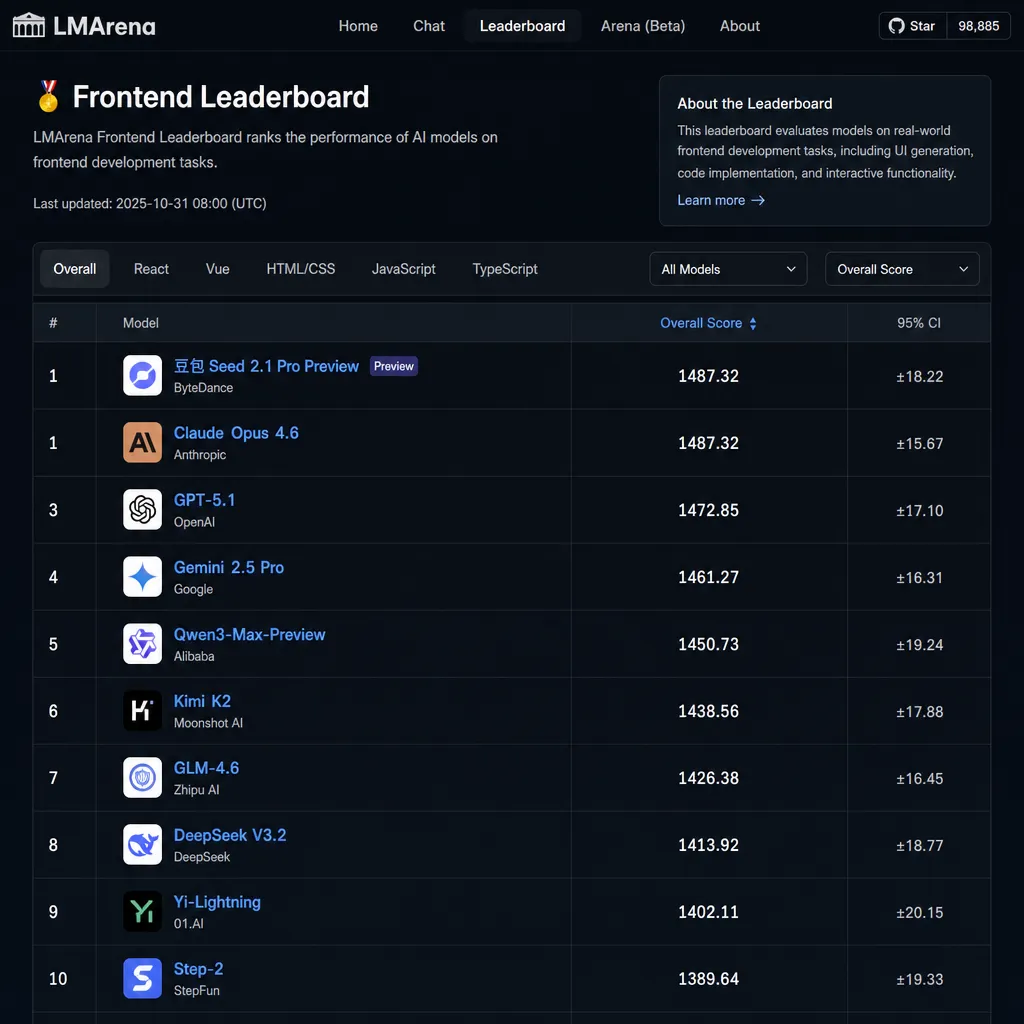Click the LMArena building logo icon
Viewport: 1024px width, 1024px height.
pos(29,25)
